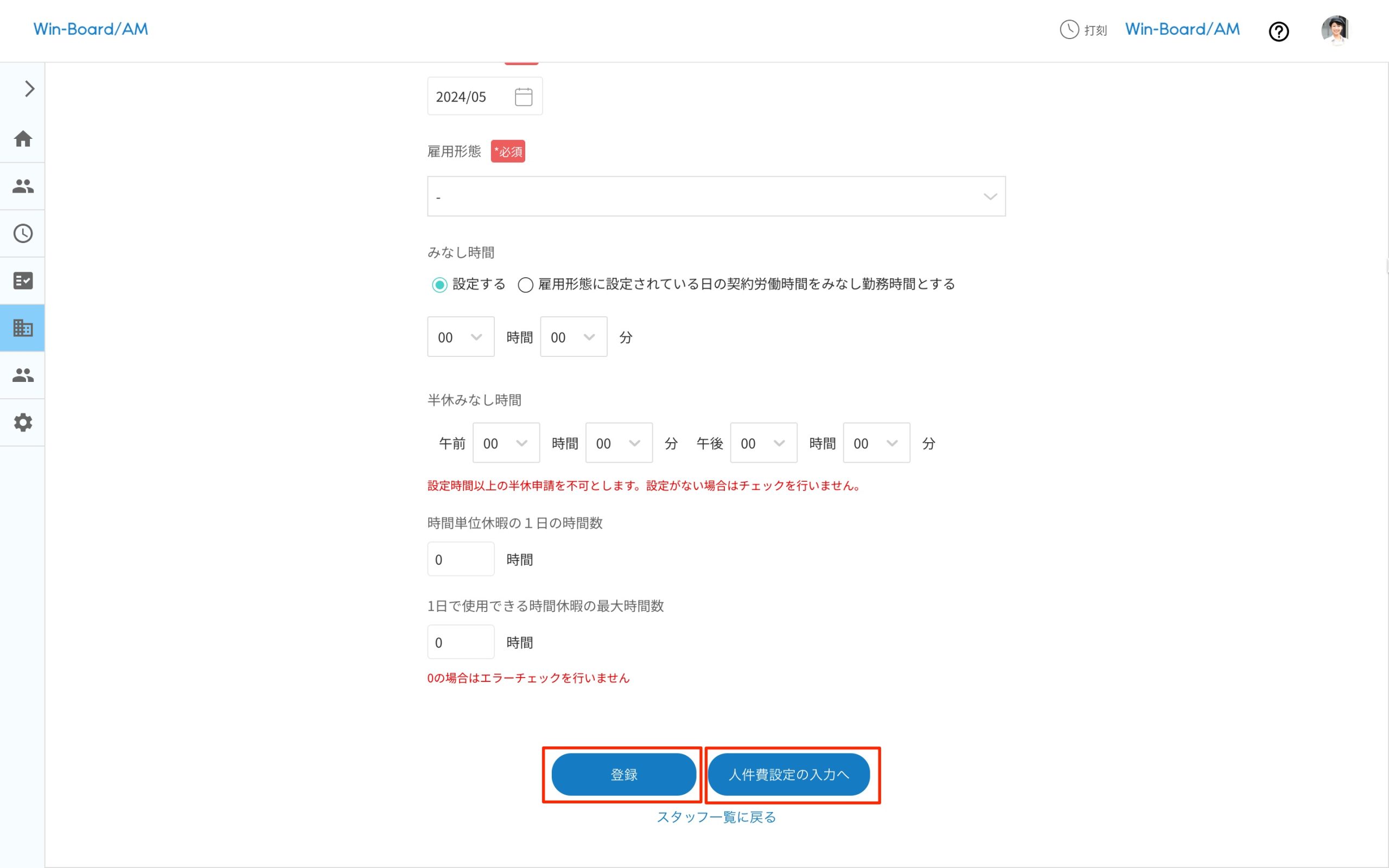Viewport: 1389px width, 868px height.
Task: Click the 打刻 clock icon in the header
Action: click(1068, 30)
